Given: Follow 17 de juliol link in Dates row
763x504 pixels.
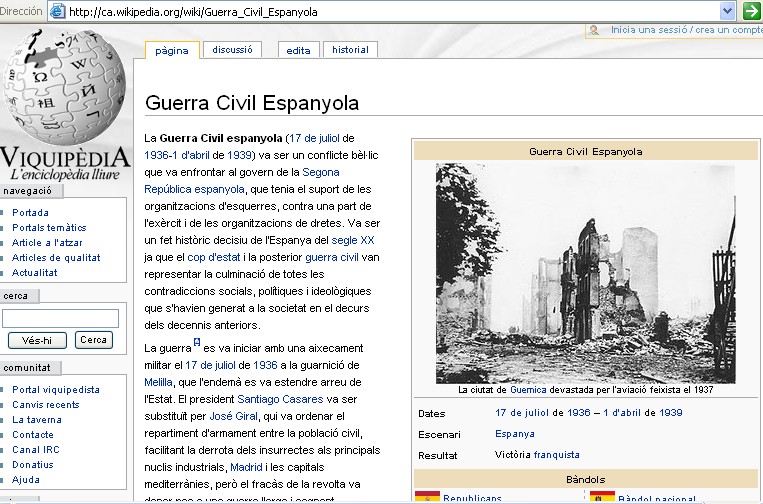Looking at the screenshot, I should click(x=522, y=413).
